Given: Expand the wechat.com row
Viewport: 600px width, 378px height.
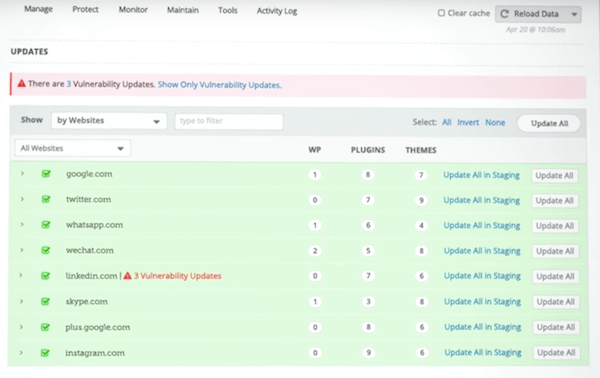Looking at the screenshot, I should pyautogui.click(x=22, y=250).
